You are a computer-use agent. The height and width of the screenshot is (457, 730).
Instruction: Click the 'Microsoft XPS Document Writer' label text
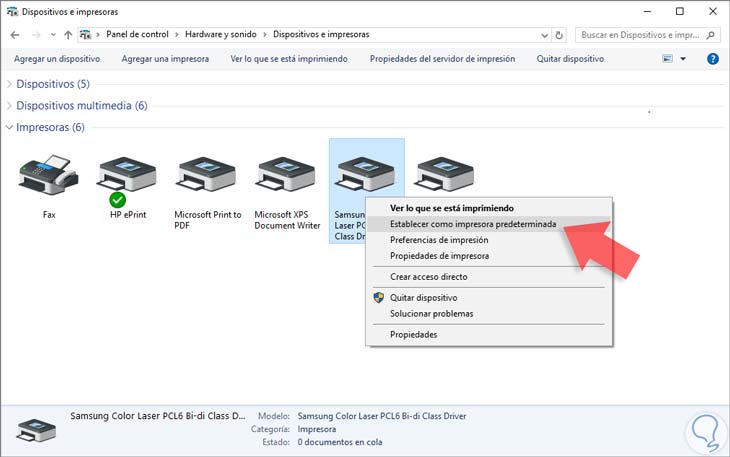[287, 220]
